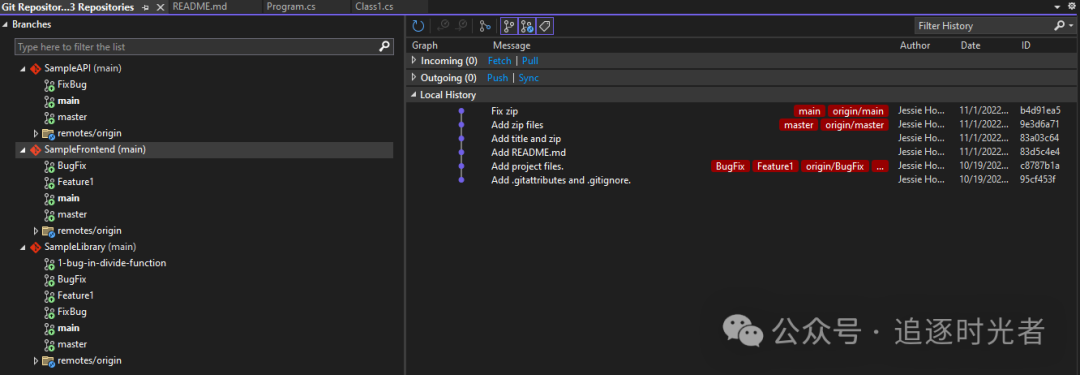1080x375 pixels.
Task: Click the Sync link
Action: 529,78
